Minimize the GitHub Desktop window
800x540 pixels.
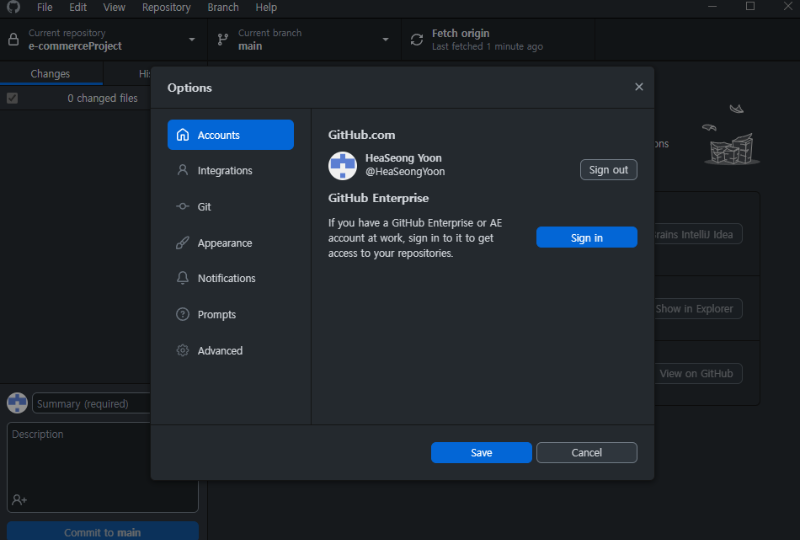[x=712, y=7]
